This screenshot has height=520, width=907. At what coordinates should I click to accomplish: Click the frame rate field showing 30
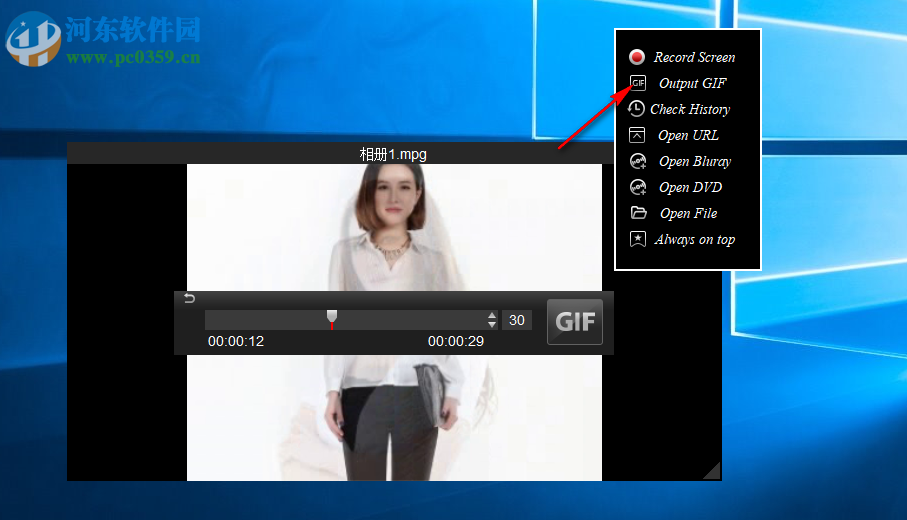click(517, 320)
